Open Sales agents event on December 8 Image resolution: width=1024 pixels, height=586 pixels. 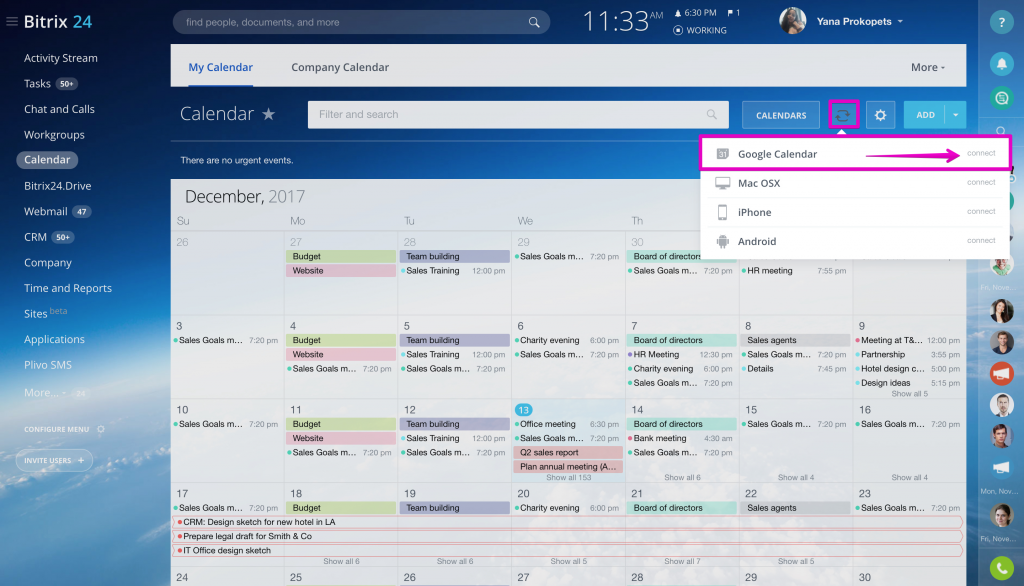tap(795, 340)
